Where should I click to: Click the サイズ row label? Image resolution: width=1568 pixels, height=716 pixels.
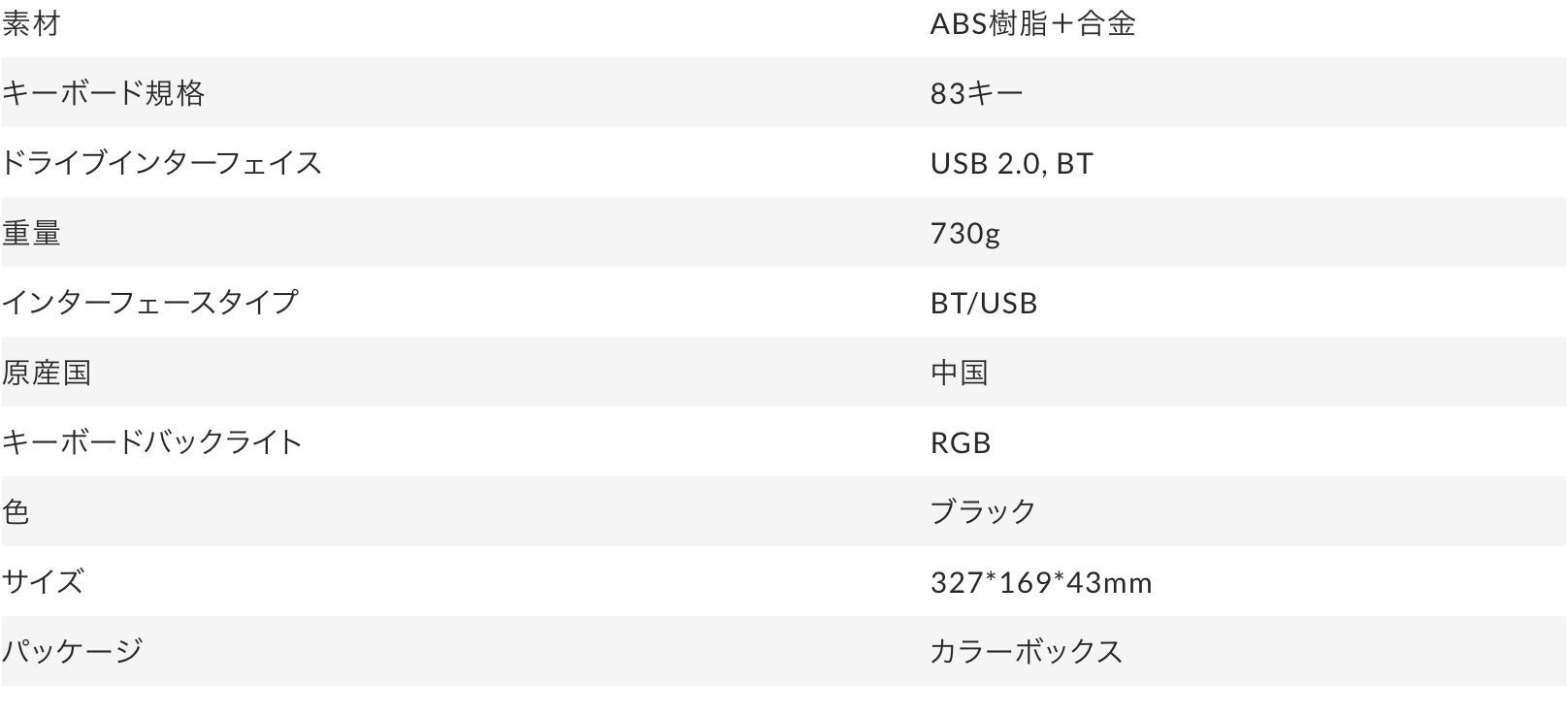click(x=43, y=582)
